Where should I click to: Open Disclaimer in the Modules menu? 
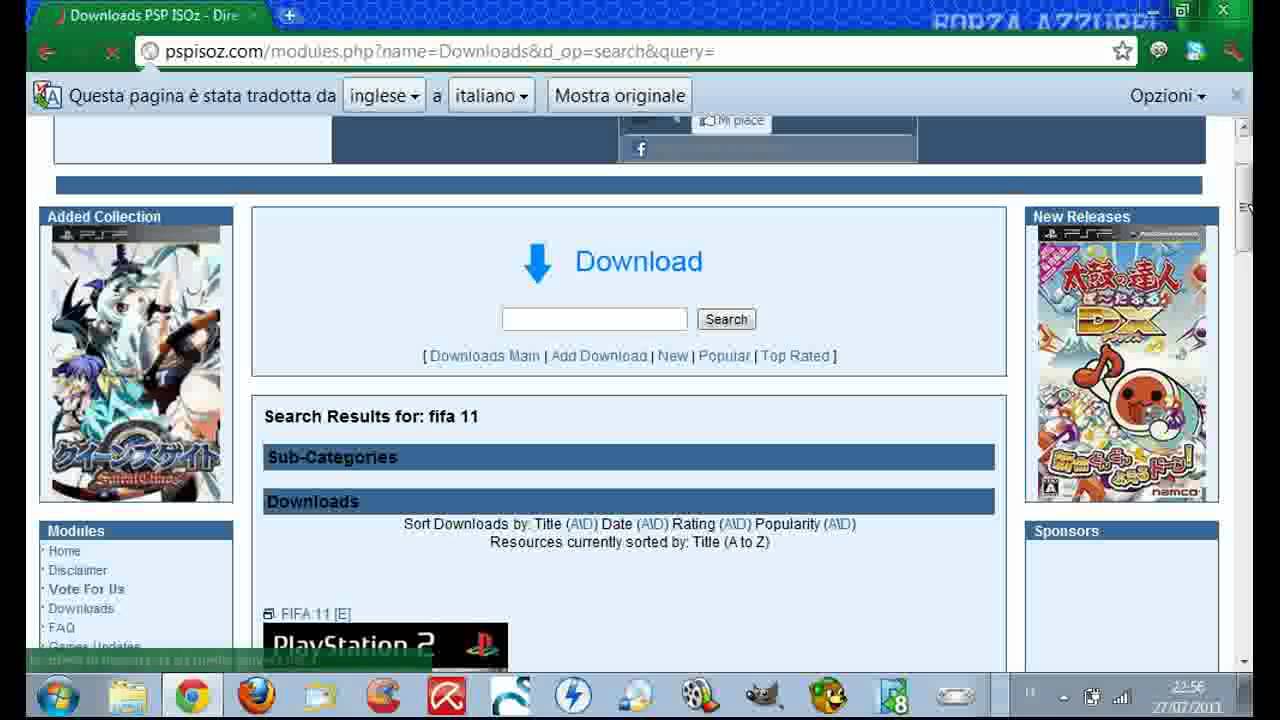click(x=77, y=570)
